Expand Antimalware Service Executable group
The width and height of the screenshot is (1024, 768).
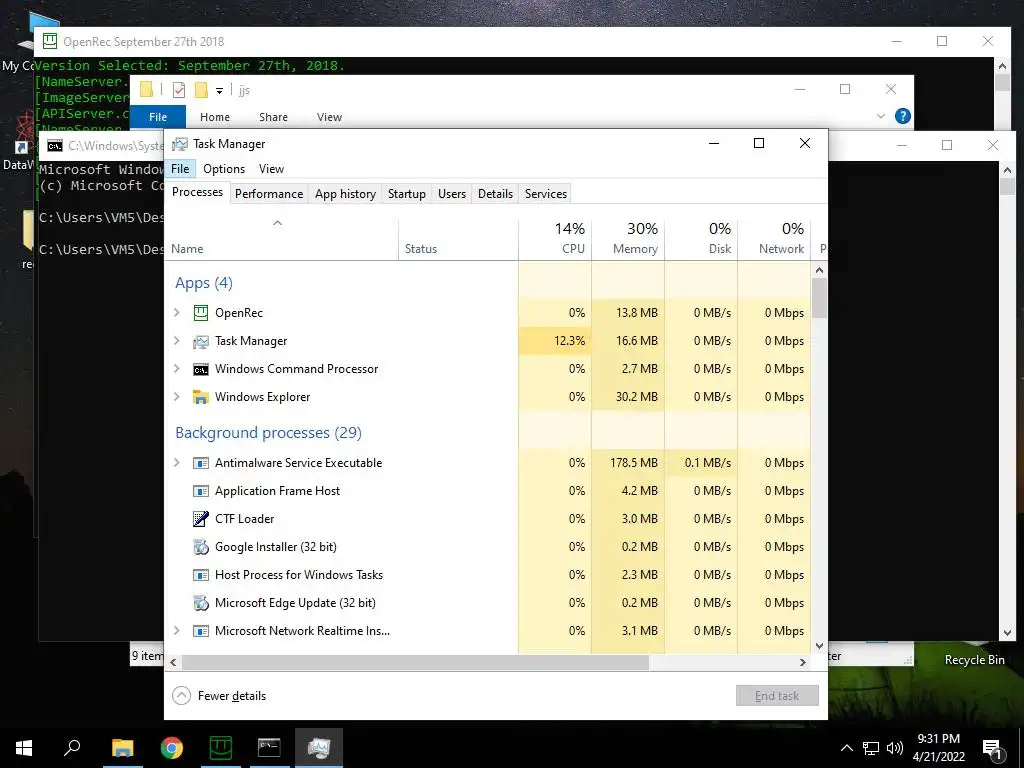coord(176,463)
